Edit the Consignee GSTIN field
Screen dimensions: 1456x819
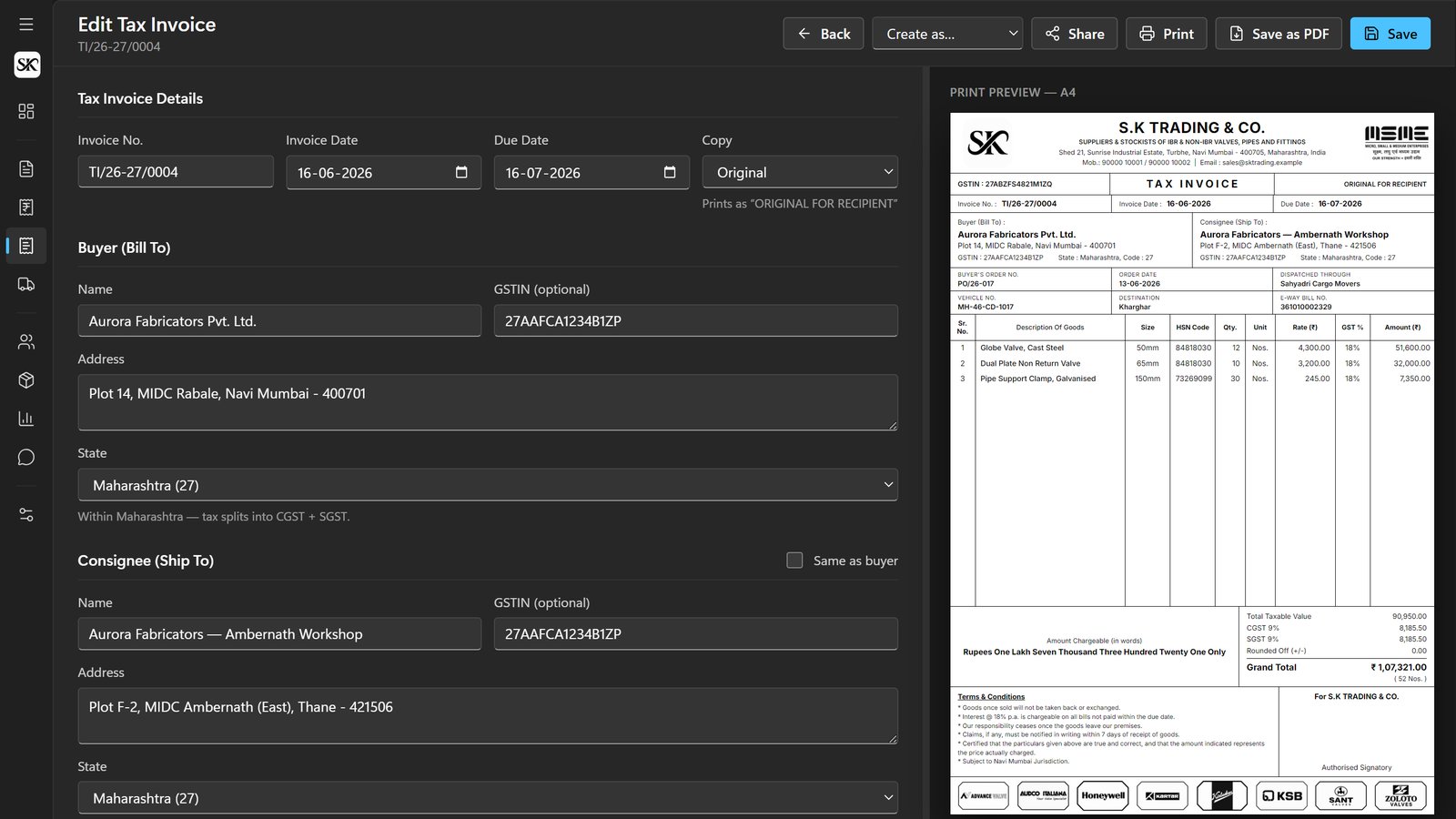696,634
